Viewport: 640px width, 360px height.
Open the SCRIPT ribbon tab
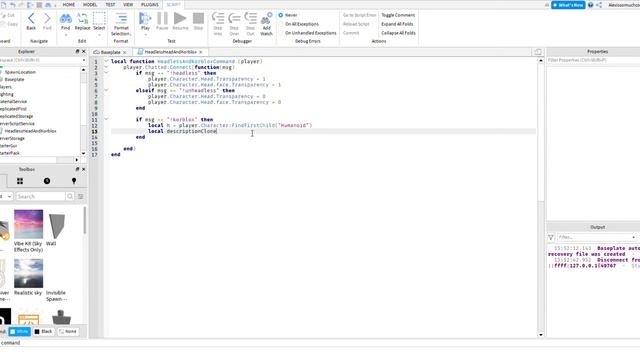pos(173,4)
